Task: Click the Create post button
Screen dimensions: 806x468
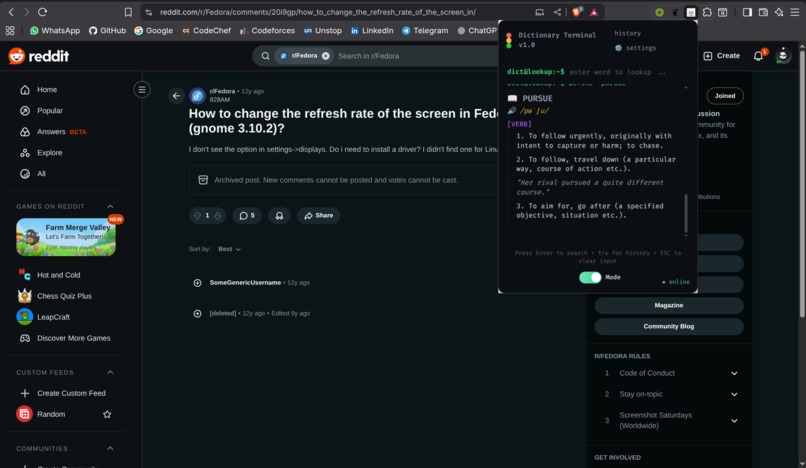Action: click(x=722, y=56)
